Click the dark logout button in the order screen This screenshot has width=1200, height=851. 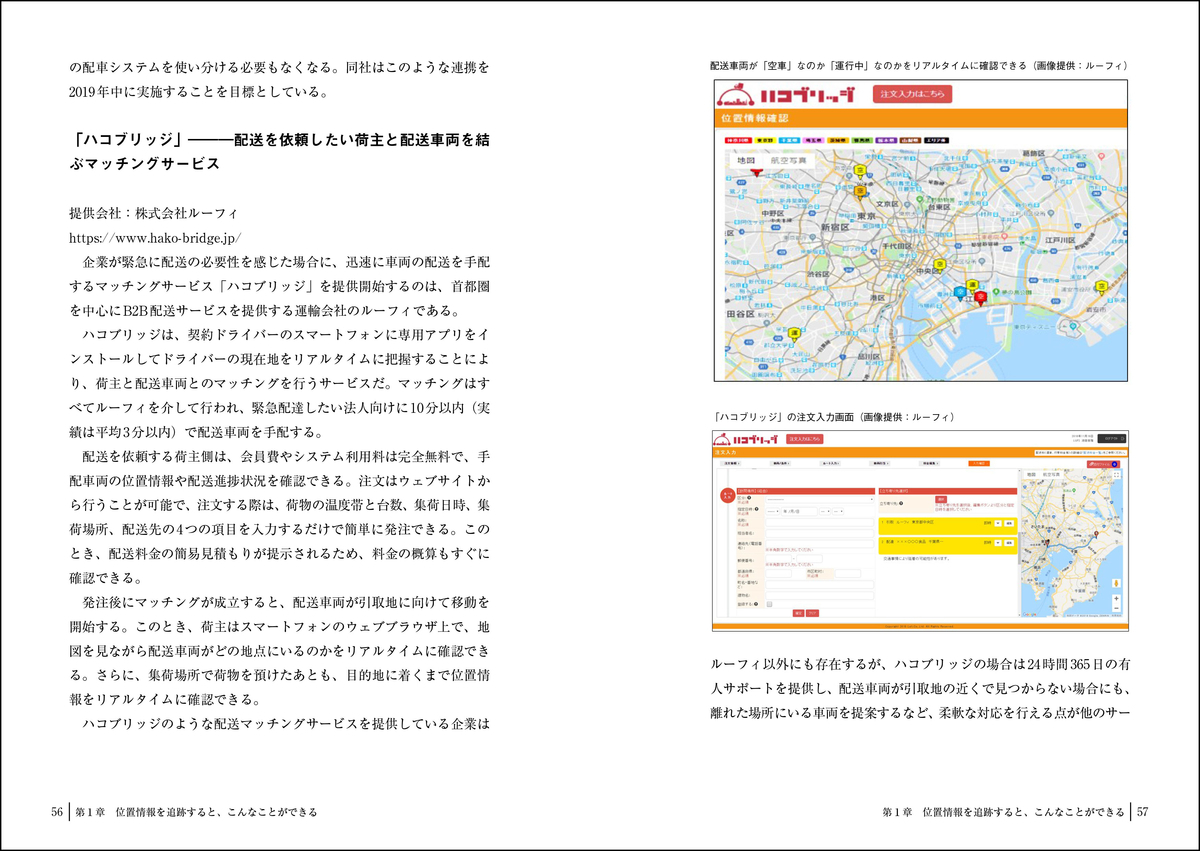[1112, 439]
